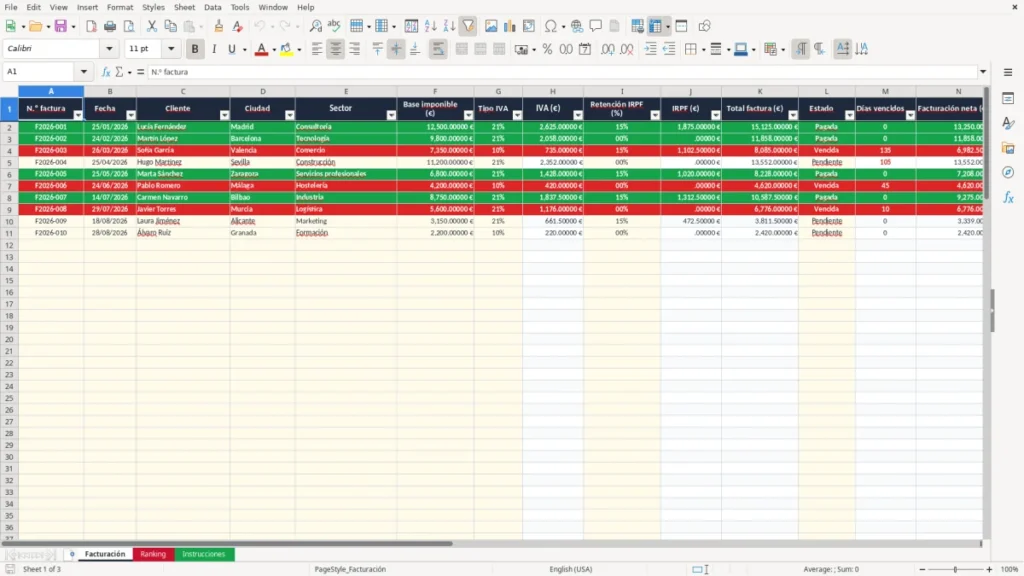1024x576 pixels.
Task: Click the Spelling check icon
Action: pos(334,26)
